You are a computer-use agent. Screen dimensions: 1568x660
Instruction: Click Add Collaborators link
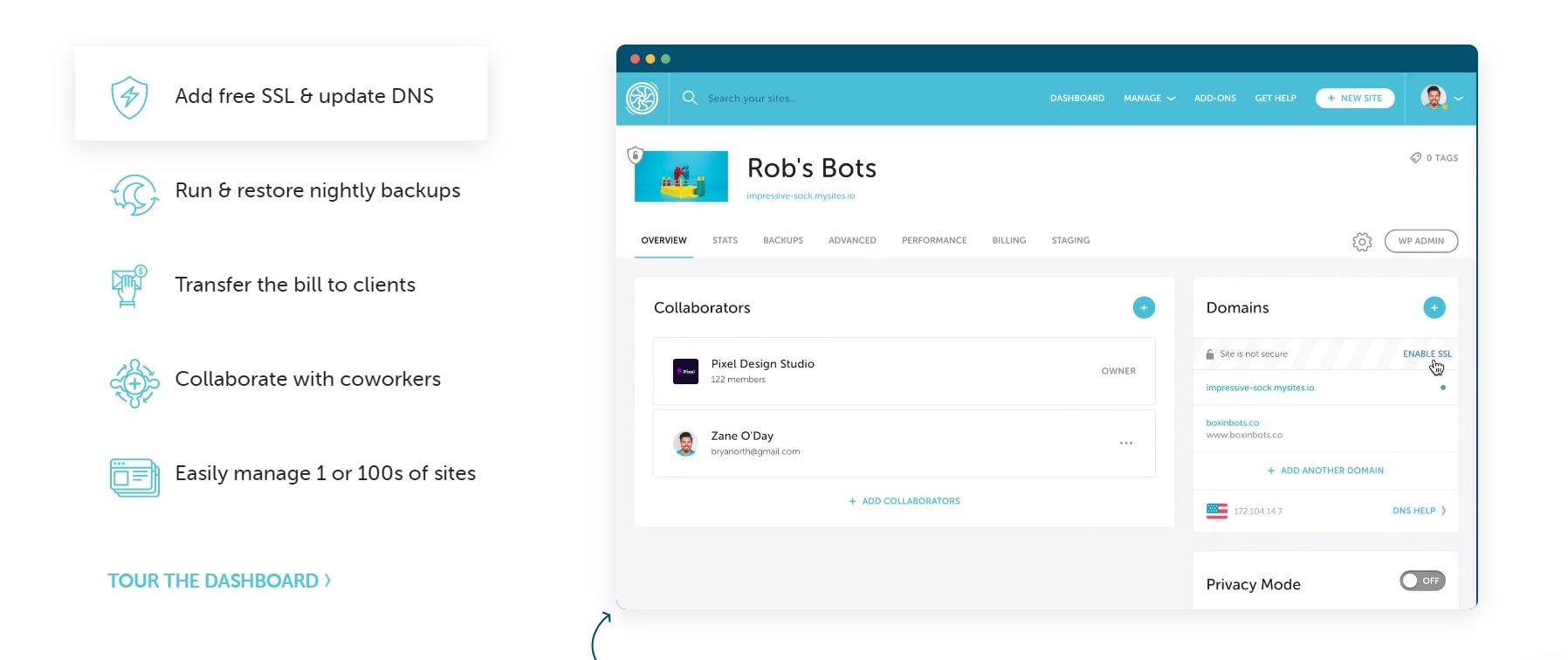coord(904,501)
